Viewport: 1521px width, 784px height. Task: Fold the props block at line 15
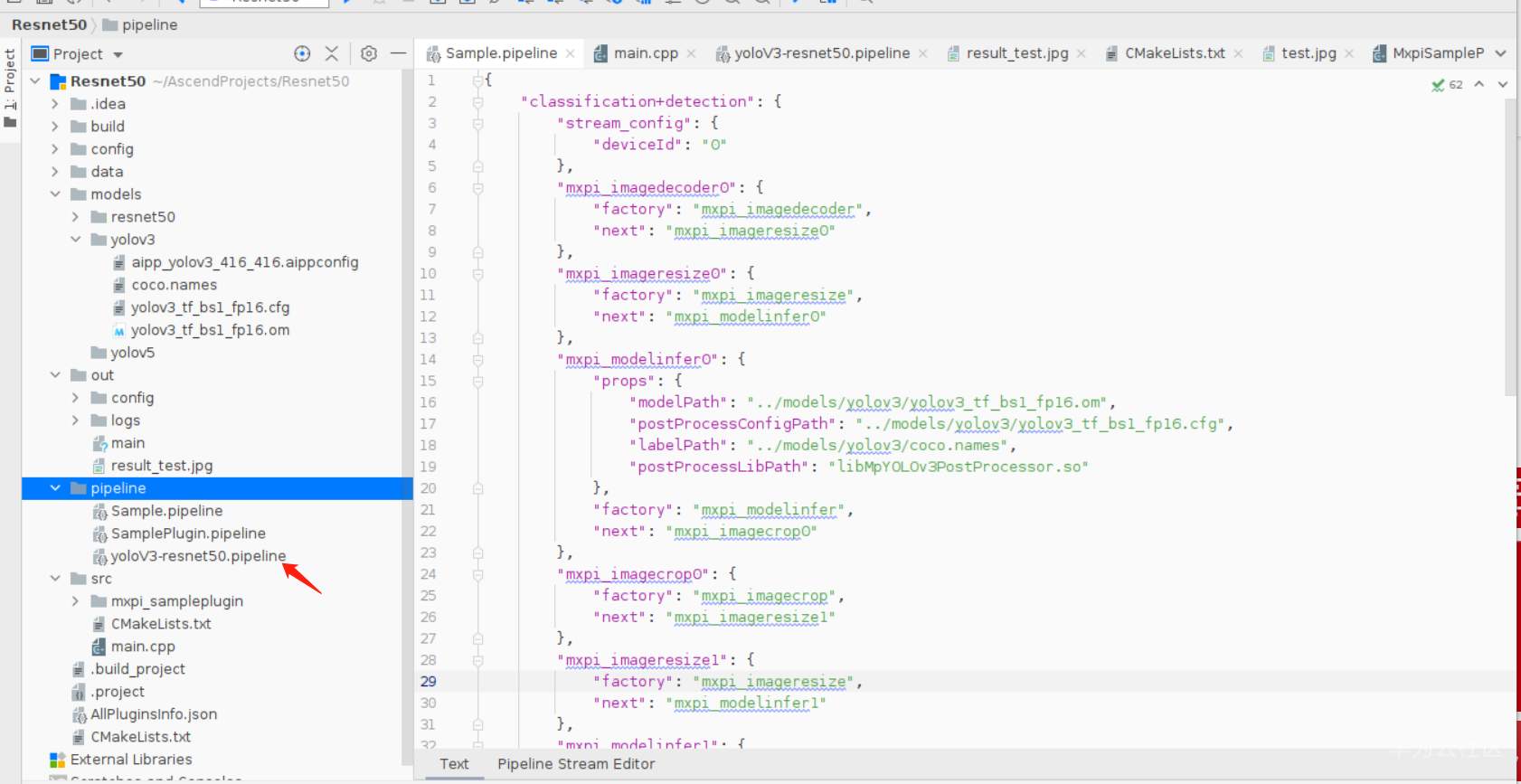pyautogui.click(x=477, y=381)
